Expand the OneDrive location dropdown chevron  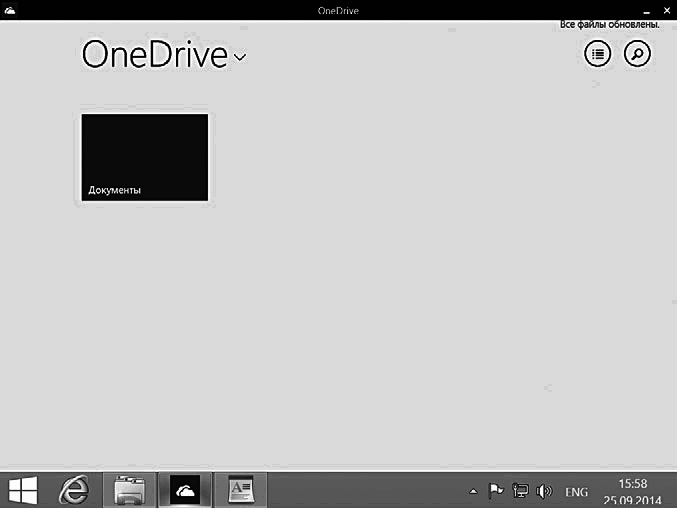(x=240, y=57)
